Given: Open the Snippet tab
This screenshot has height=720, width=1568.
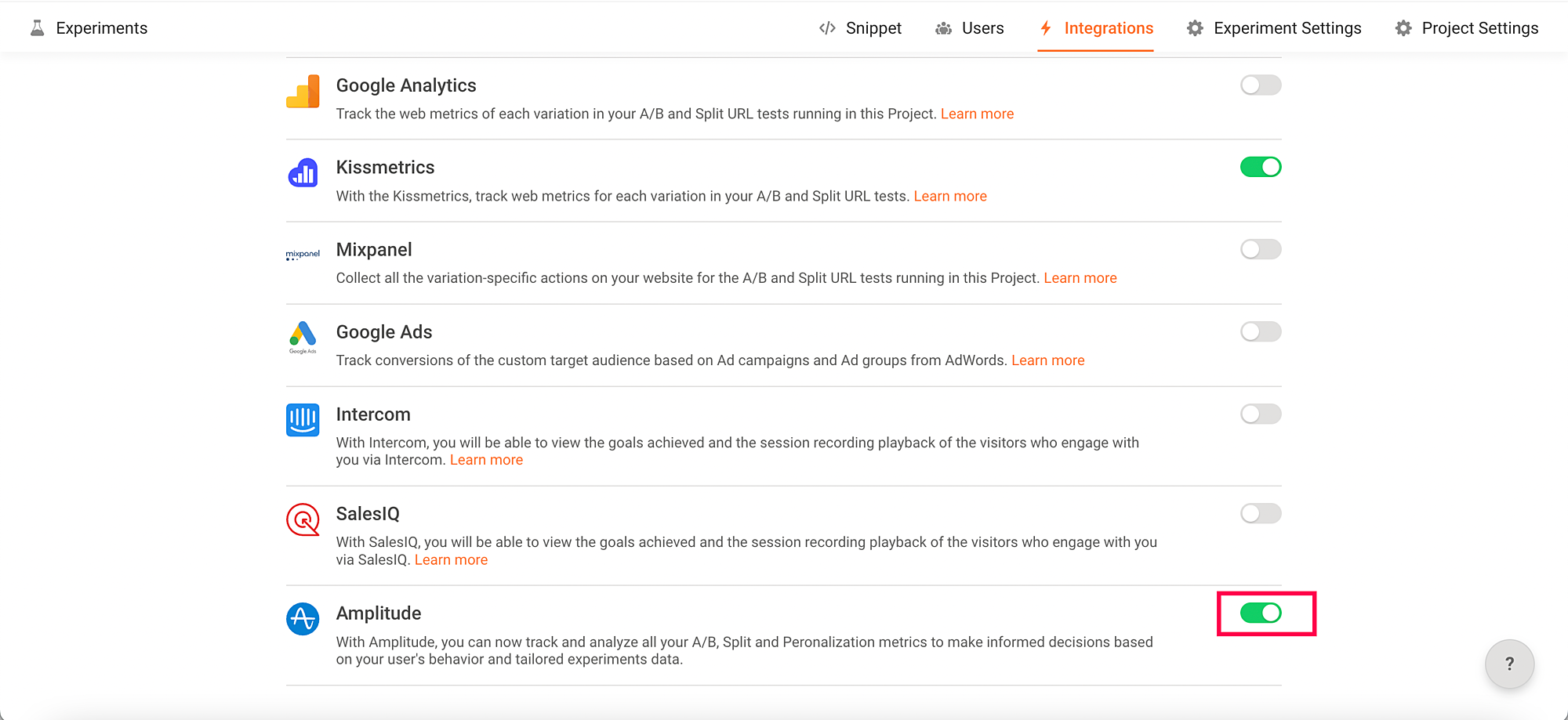Looking at the screenshot, I should 861,28.
